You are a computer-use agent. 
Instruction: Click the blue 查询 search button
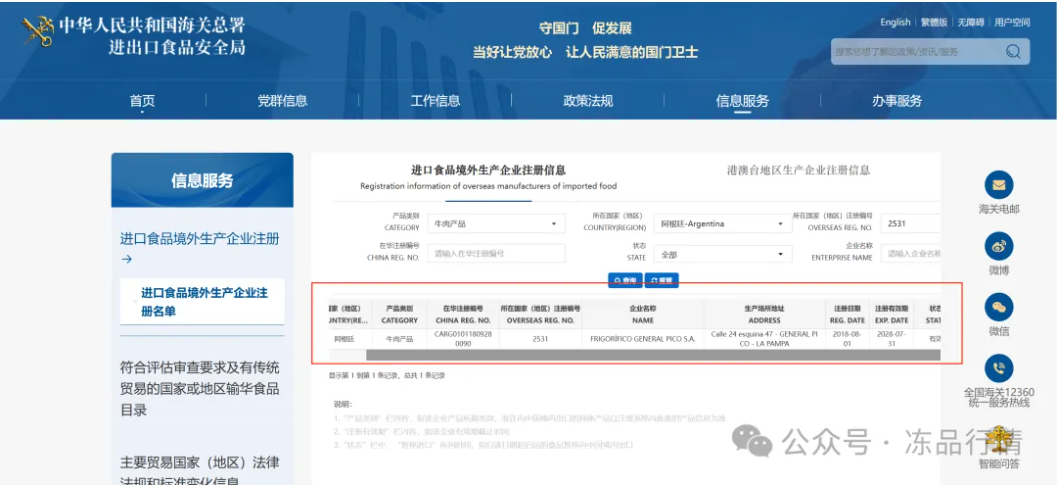click(x=625, y=281)
